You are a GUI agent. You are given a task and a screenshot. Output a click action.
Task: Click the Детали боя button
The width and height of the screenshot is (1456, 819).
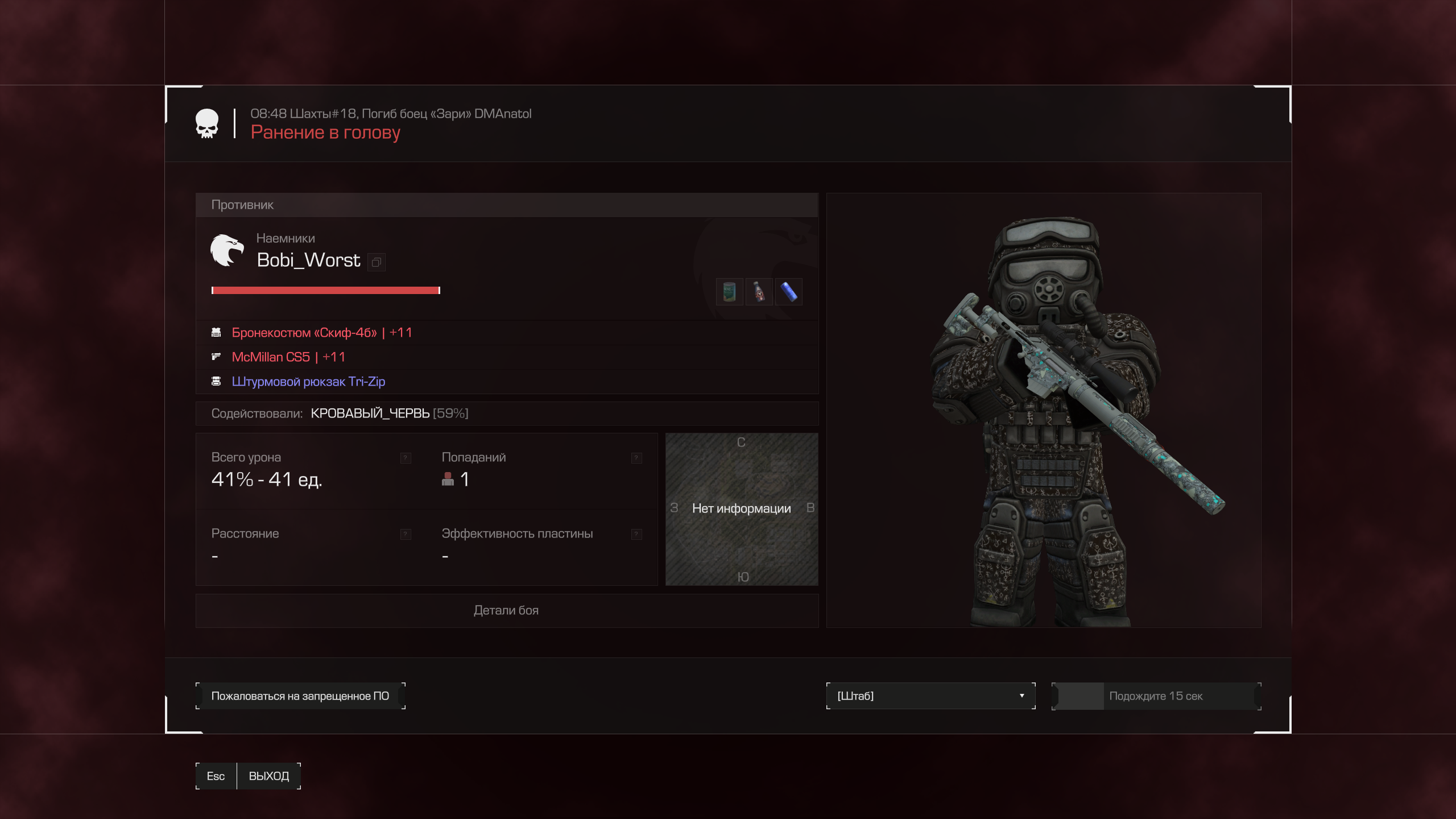click(507, 610)
